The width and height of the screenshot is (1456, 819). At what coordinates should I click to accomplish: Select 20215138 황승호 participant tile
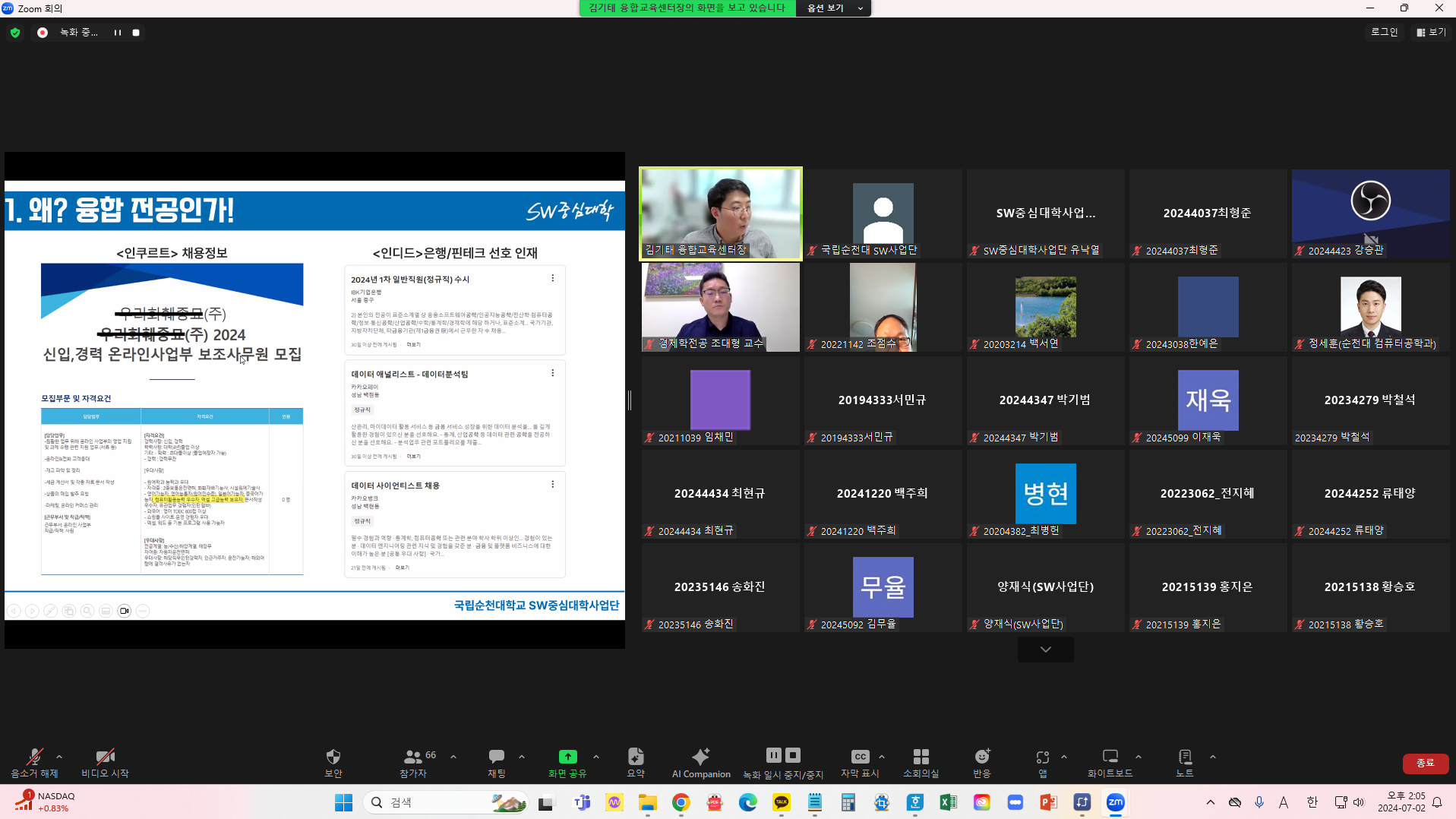(x=1371, y=587)
